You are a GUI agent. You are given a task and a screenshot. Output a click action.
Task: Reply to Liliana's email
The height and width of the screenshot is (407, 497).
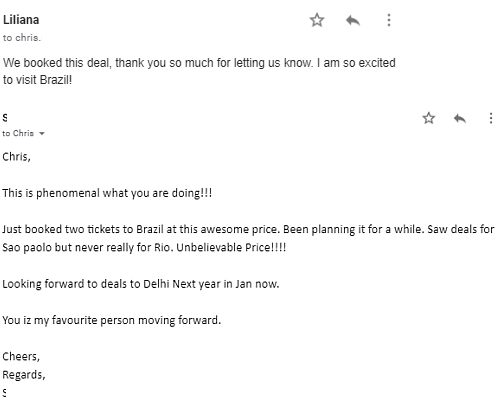pos(353,20)
